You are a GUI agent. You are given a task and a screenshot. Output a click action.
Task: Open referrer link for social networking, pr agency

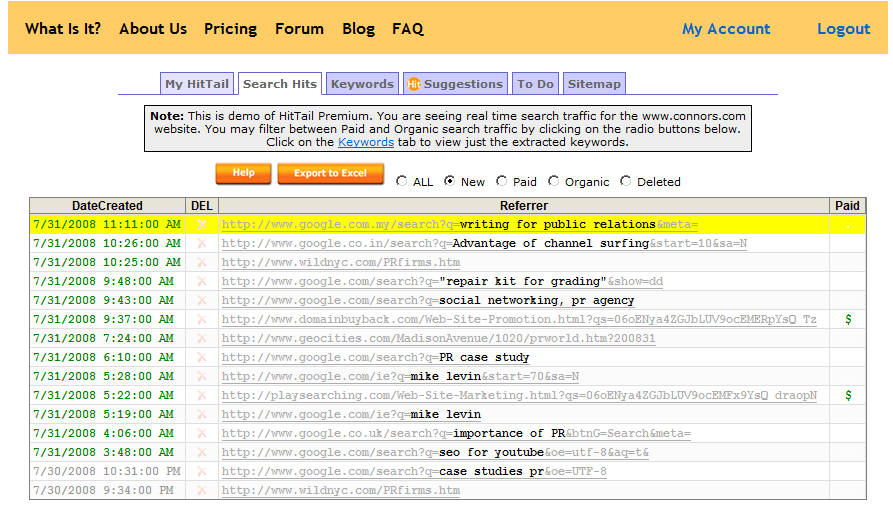click(428, 300)
